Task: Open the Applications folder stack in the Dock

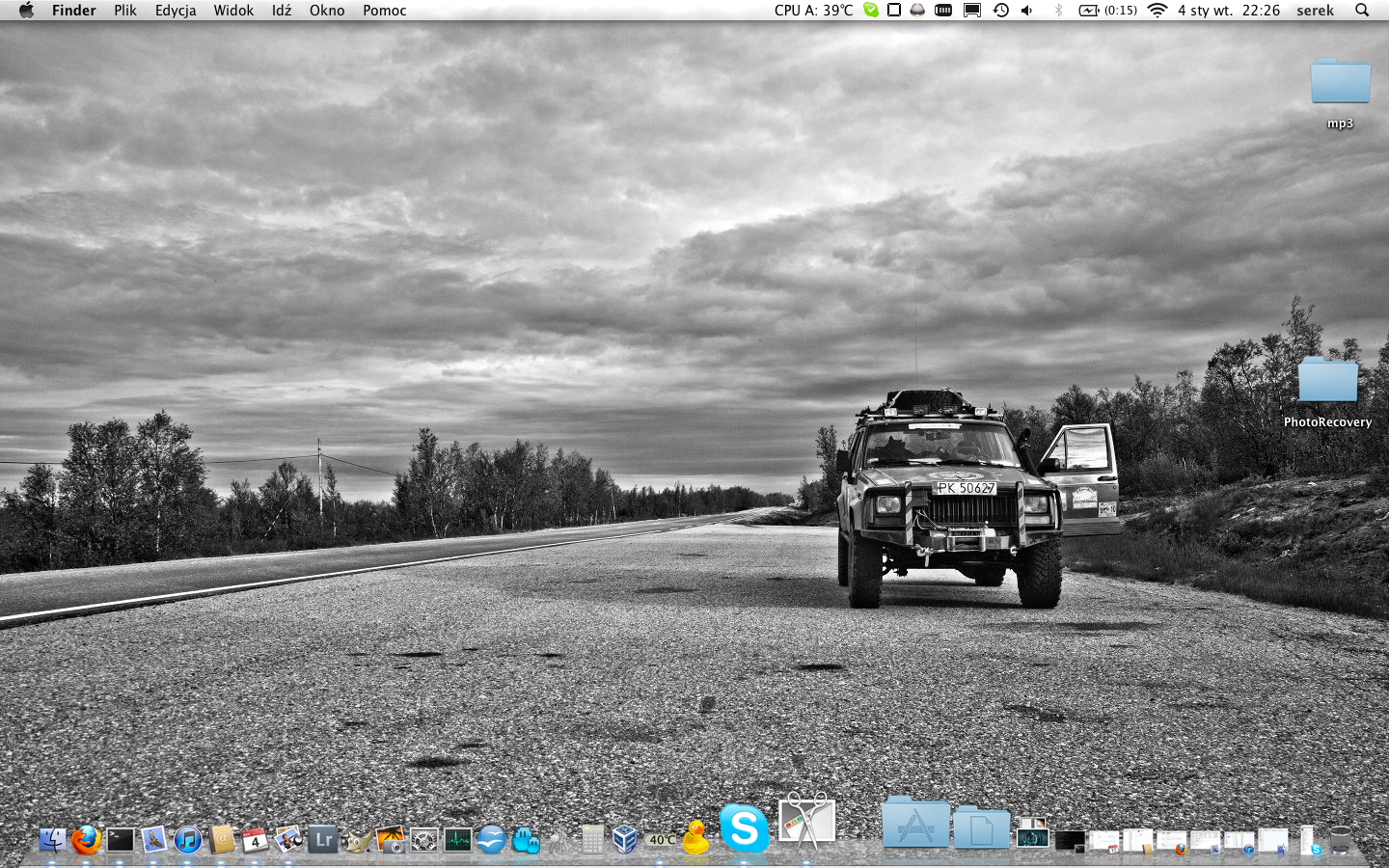Action: pyautogui.click(x=915, y=822)
